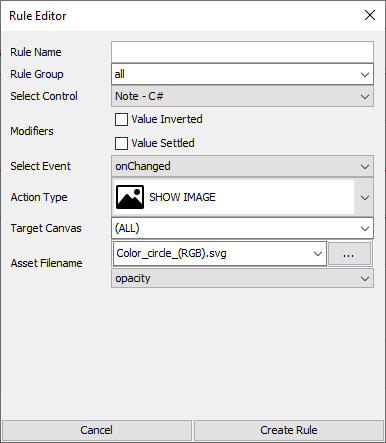
Task: Expand the Action Type dropdown arrow
Action: (365, 198)
